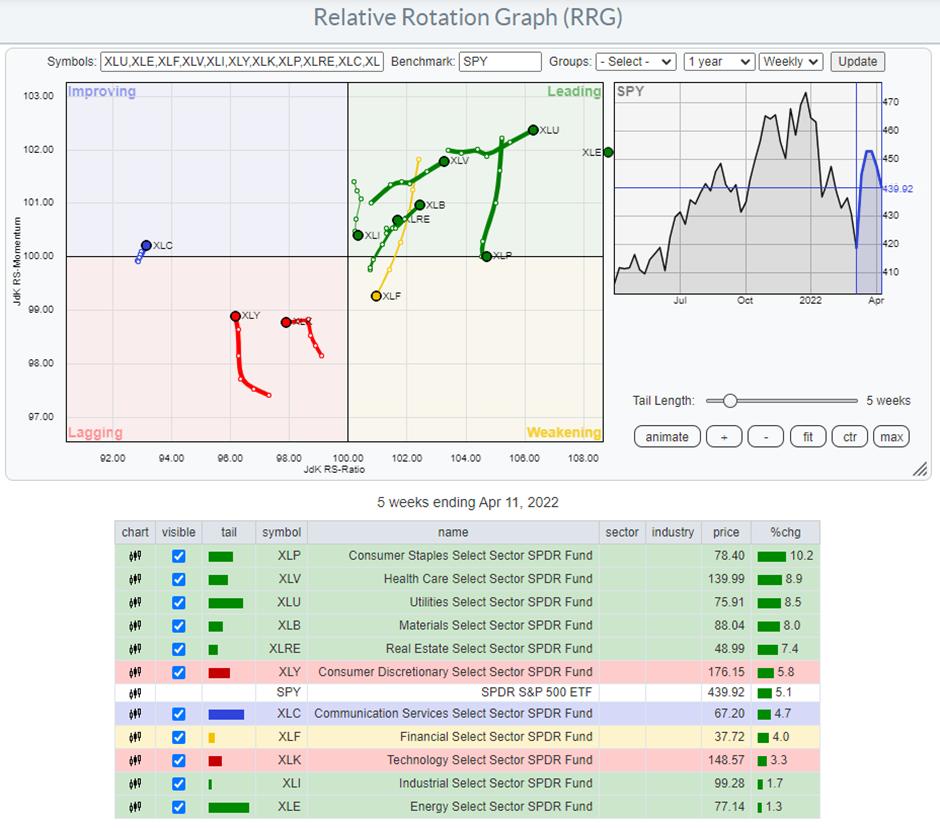
Task: Click the animate button
Action: click(x=666, y=437)
